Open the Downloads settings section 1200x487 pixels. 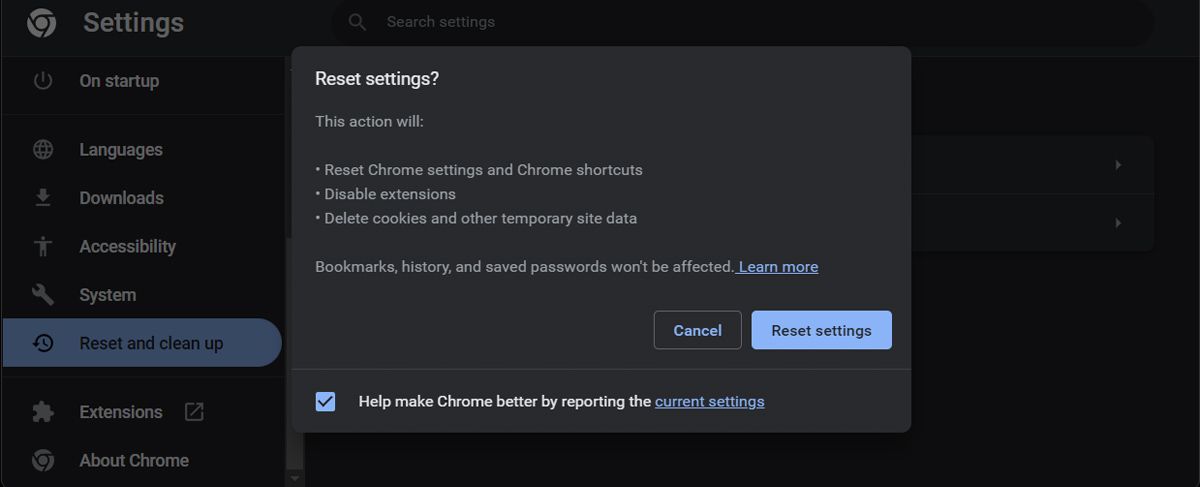click(x=121, y=198)
